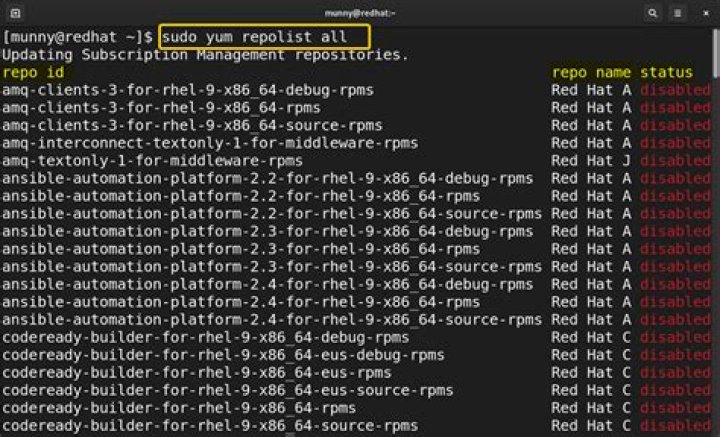
Task: Click the ansible-automation-platform-2.4-for-rhel-9-x86_64-source-rpms line
Action: (272, 320)
